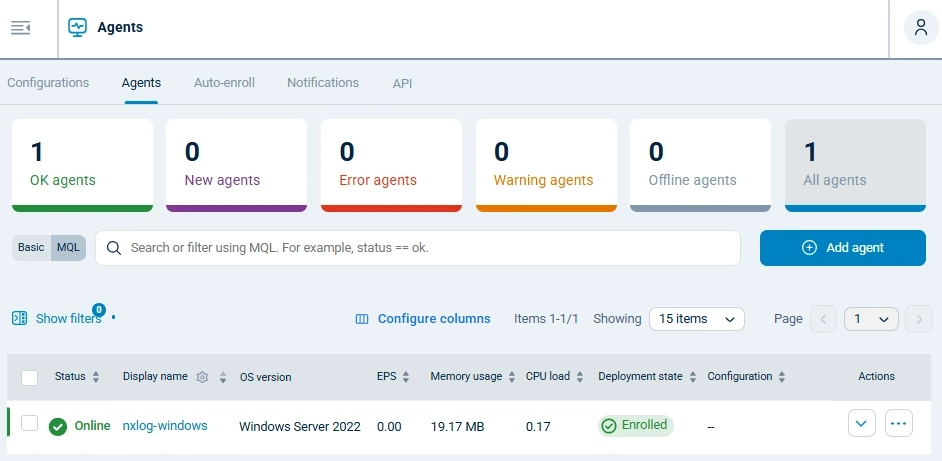Expand the nxlog-windows row chevron

[861, 424]
